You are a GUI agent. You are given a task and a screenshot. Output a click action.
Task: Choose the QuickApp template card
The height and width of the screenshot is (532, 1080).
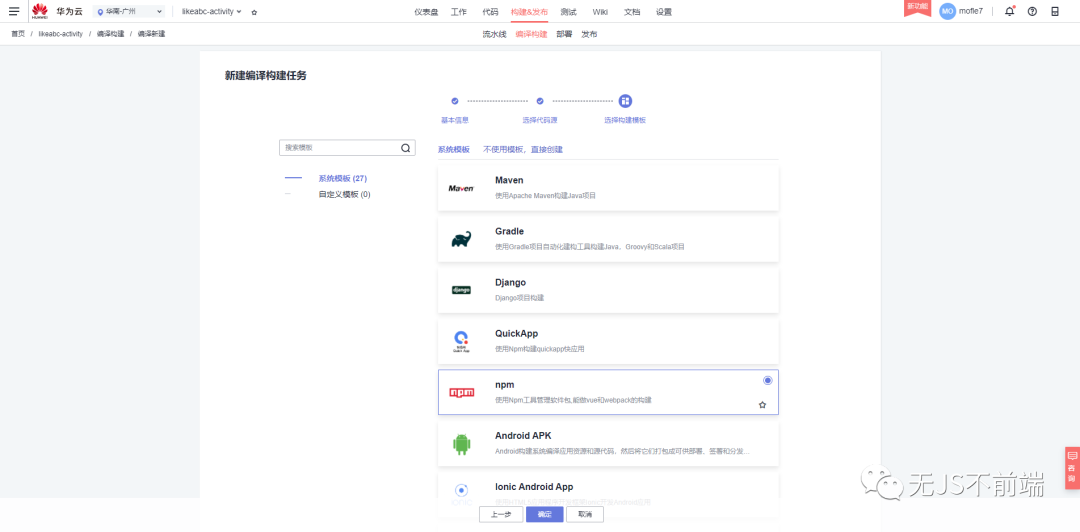[x=608, y=341]
